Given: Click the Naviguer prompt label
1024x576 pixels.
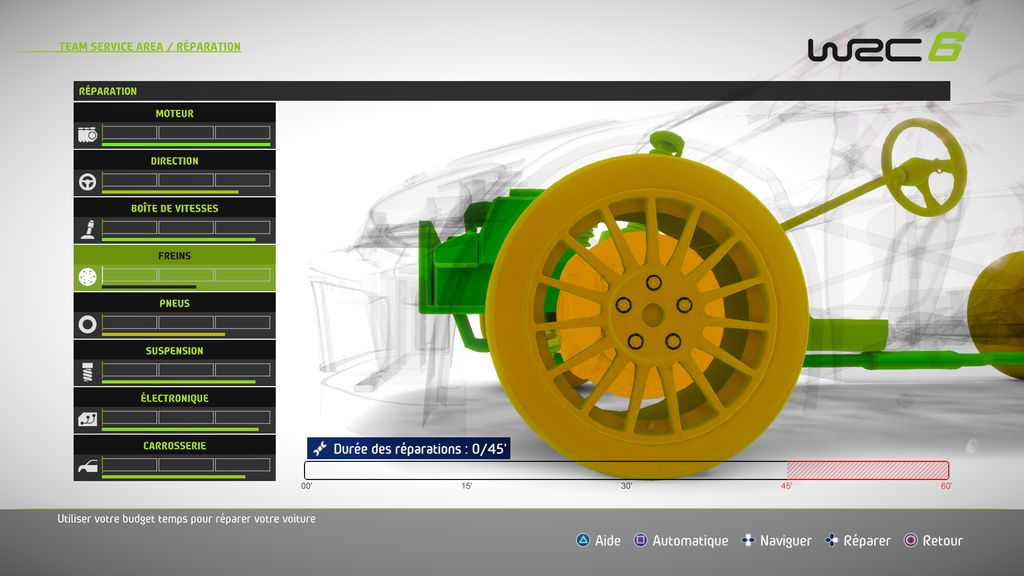Looking at the screenshot, I should 786,541.
